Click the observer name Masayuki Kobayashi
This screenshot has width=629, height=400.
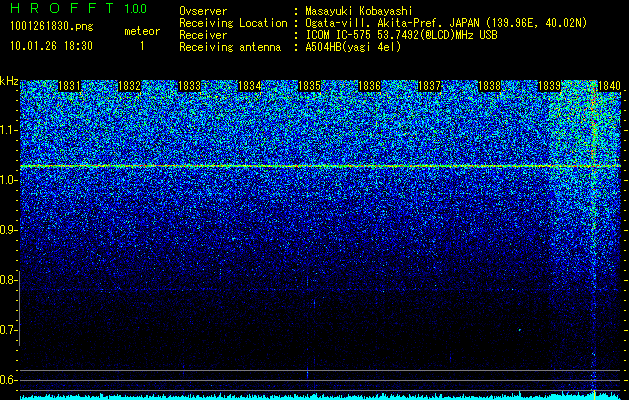click(x=359, y=11)
